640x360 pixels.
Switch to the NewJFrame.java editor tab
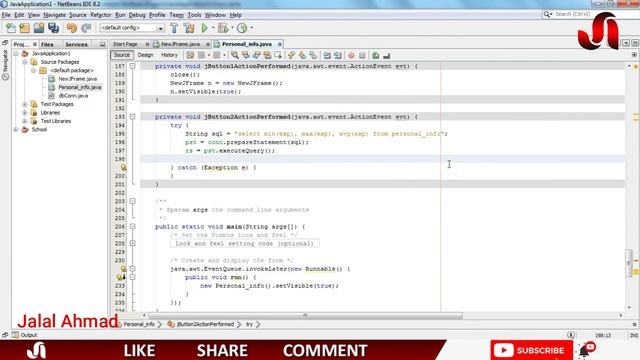pos(180,44)
